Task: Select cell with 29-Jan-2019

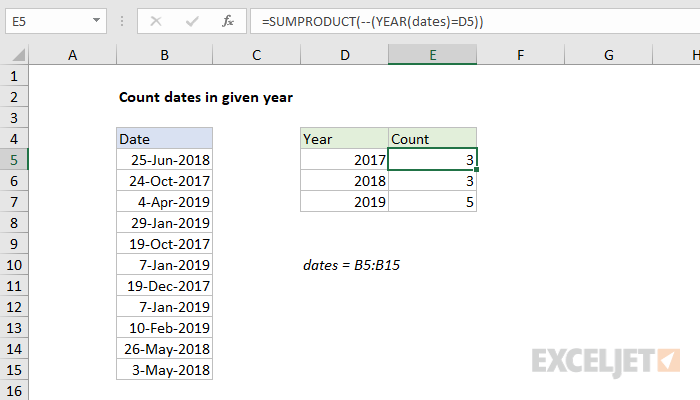Action: pos(164,223)
